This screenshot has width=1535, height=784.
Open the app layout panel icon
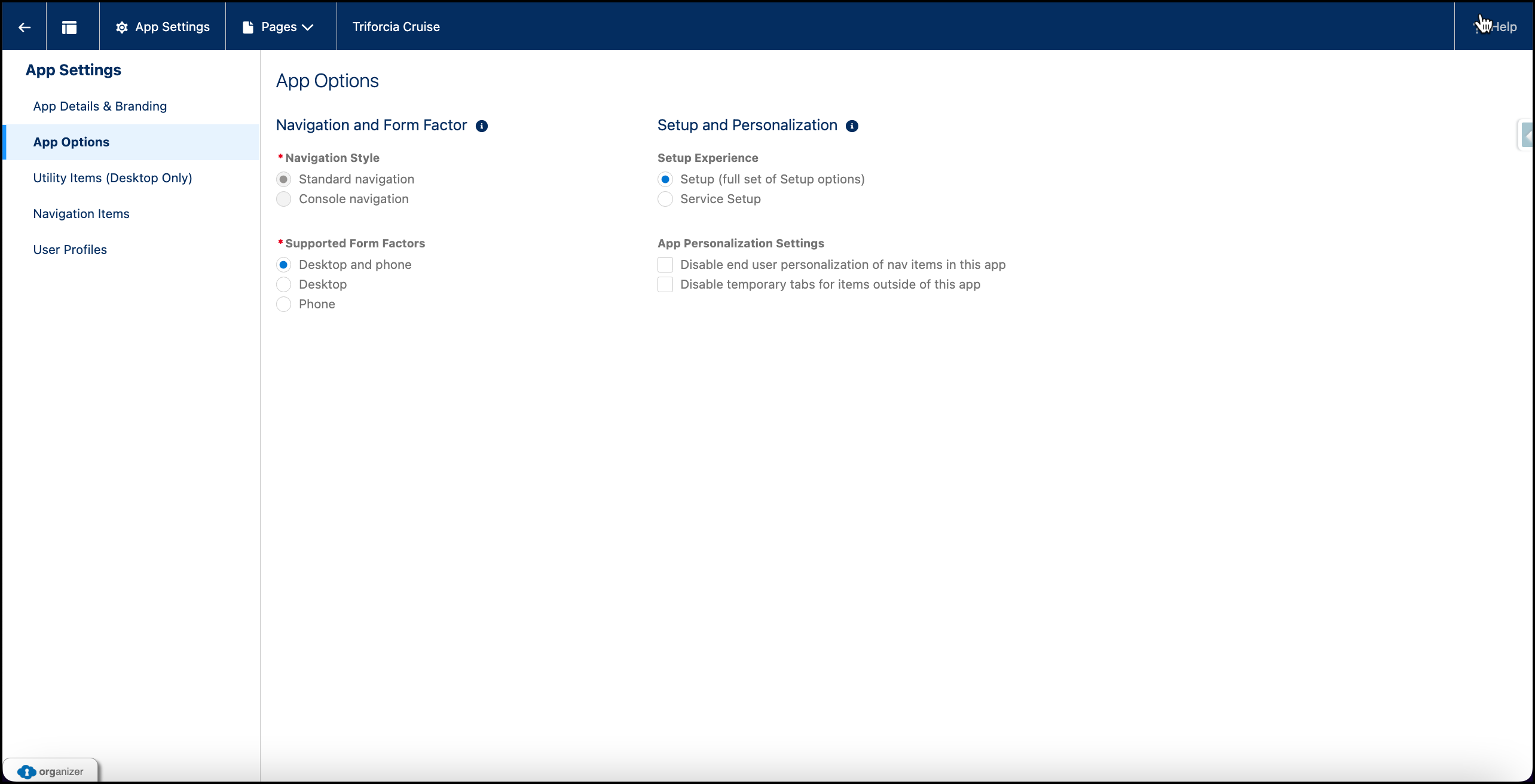click(x=69, y=27)
